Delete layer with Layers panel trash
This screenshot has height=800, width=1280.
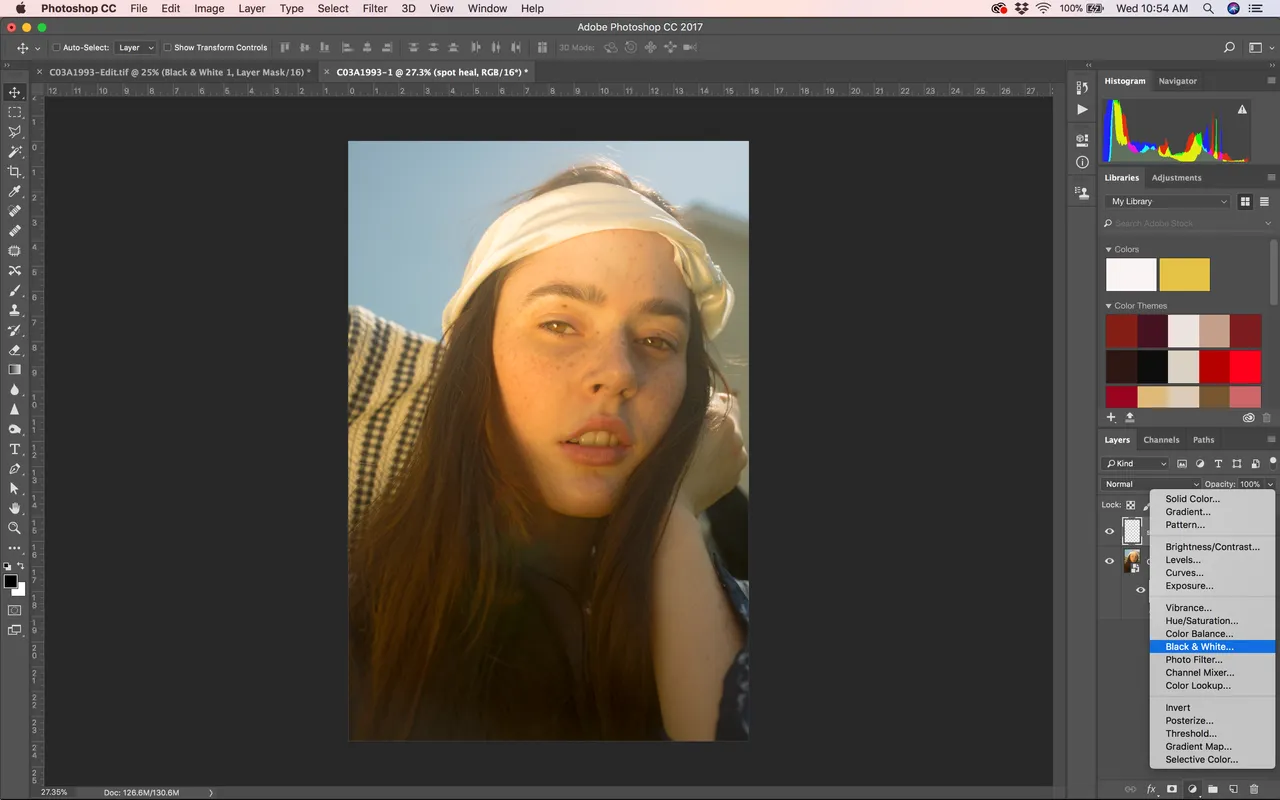(x=1254, y=790)
